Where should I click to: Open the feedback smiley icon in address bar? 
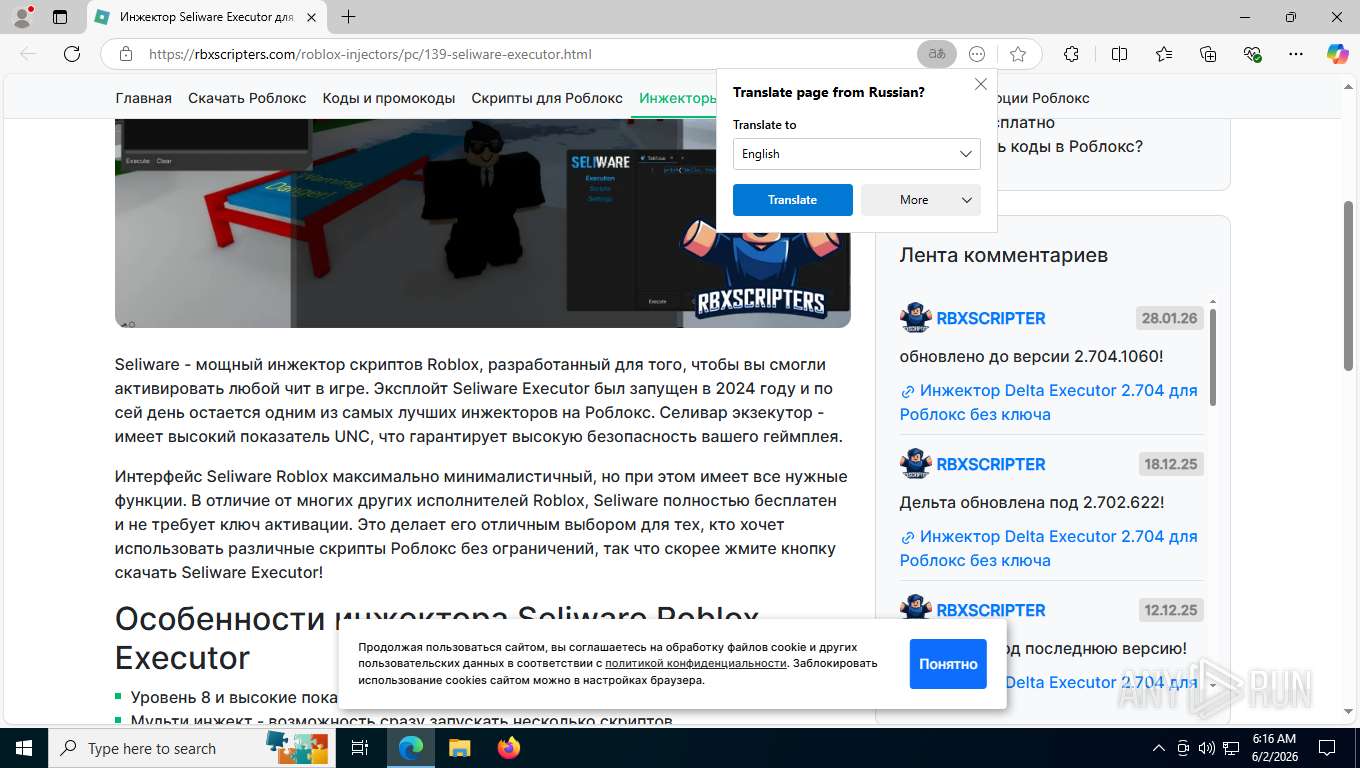978,54
